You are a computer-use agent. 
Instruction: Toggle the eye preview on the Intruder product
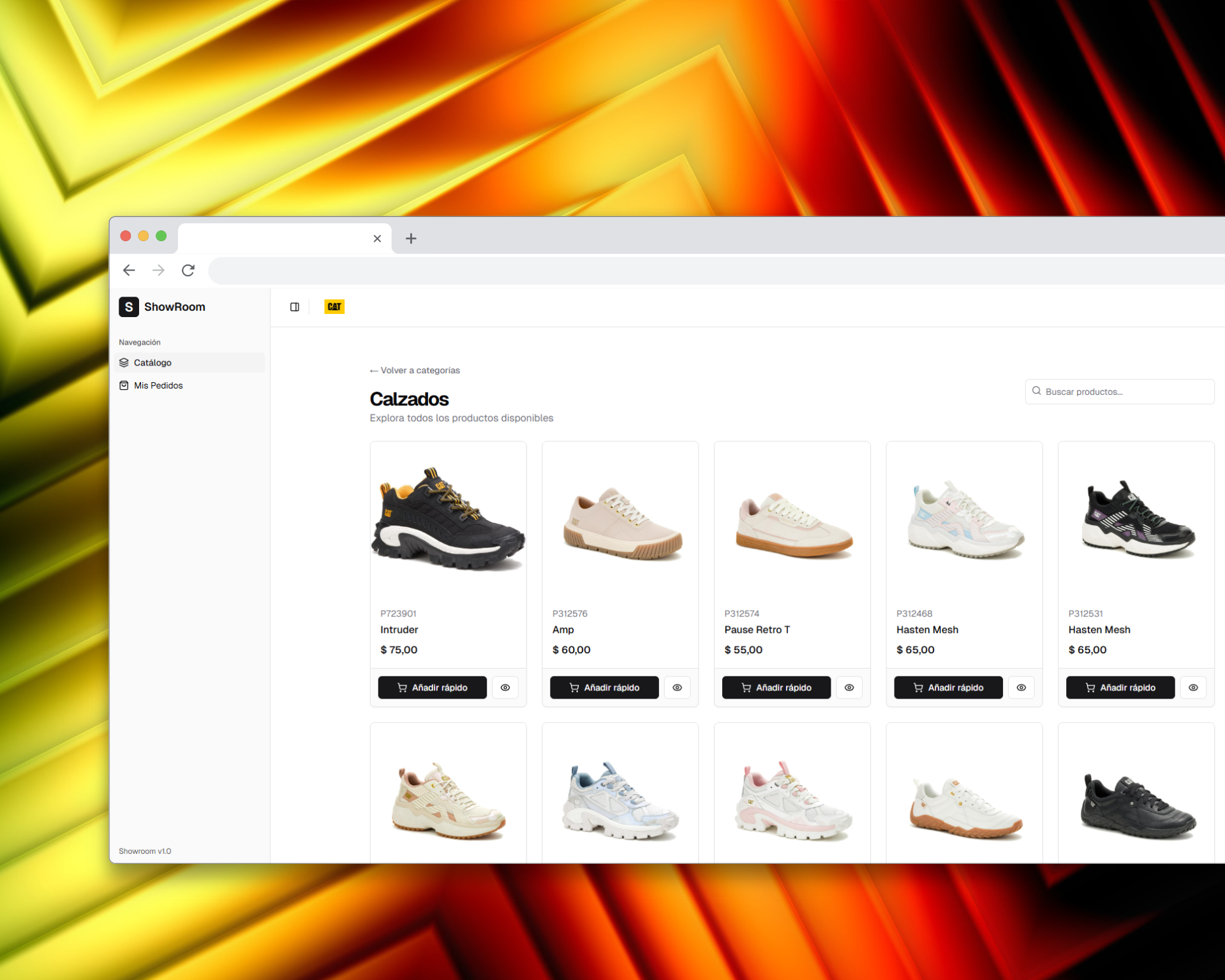506,688
